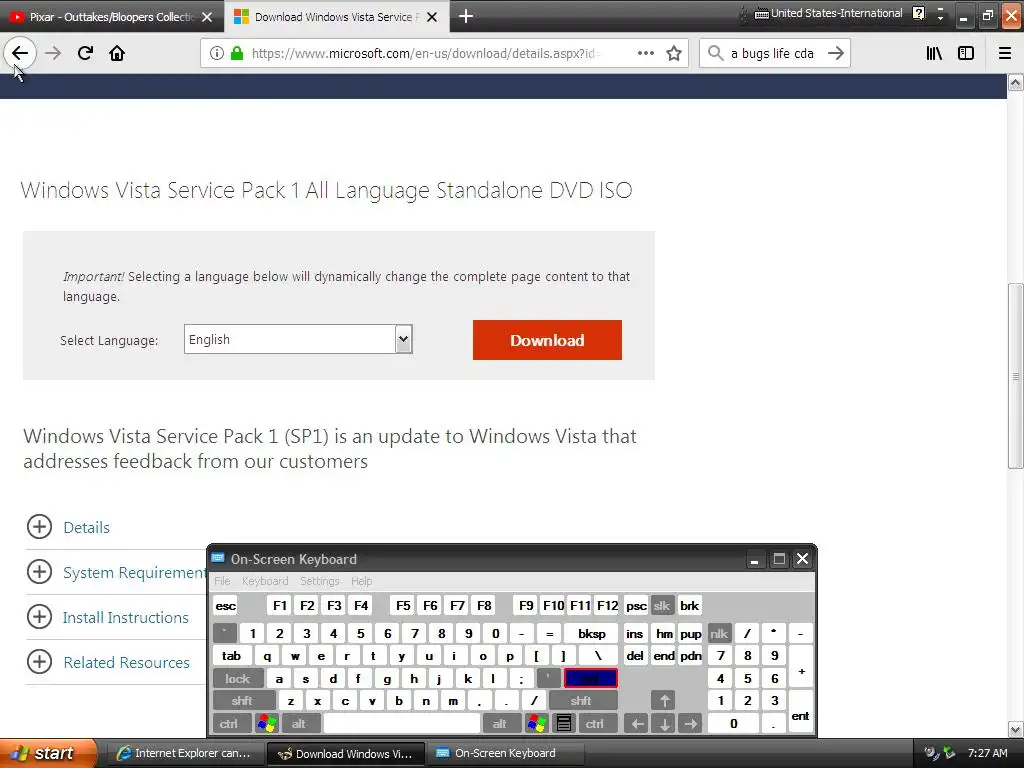The image size is (1024, 768).
Task: Click the forward navigation arrow
Action: tap(53, 53)
